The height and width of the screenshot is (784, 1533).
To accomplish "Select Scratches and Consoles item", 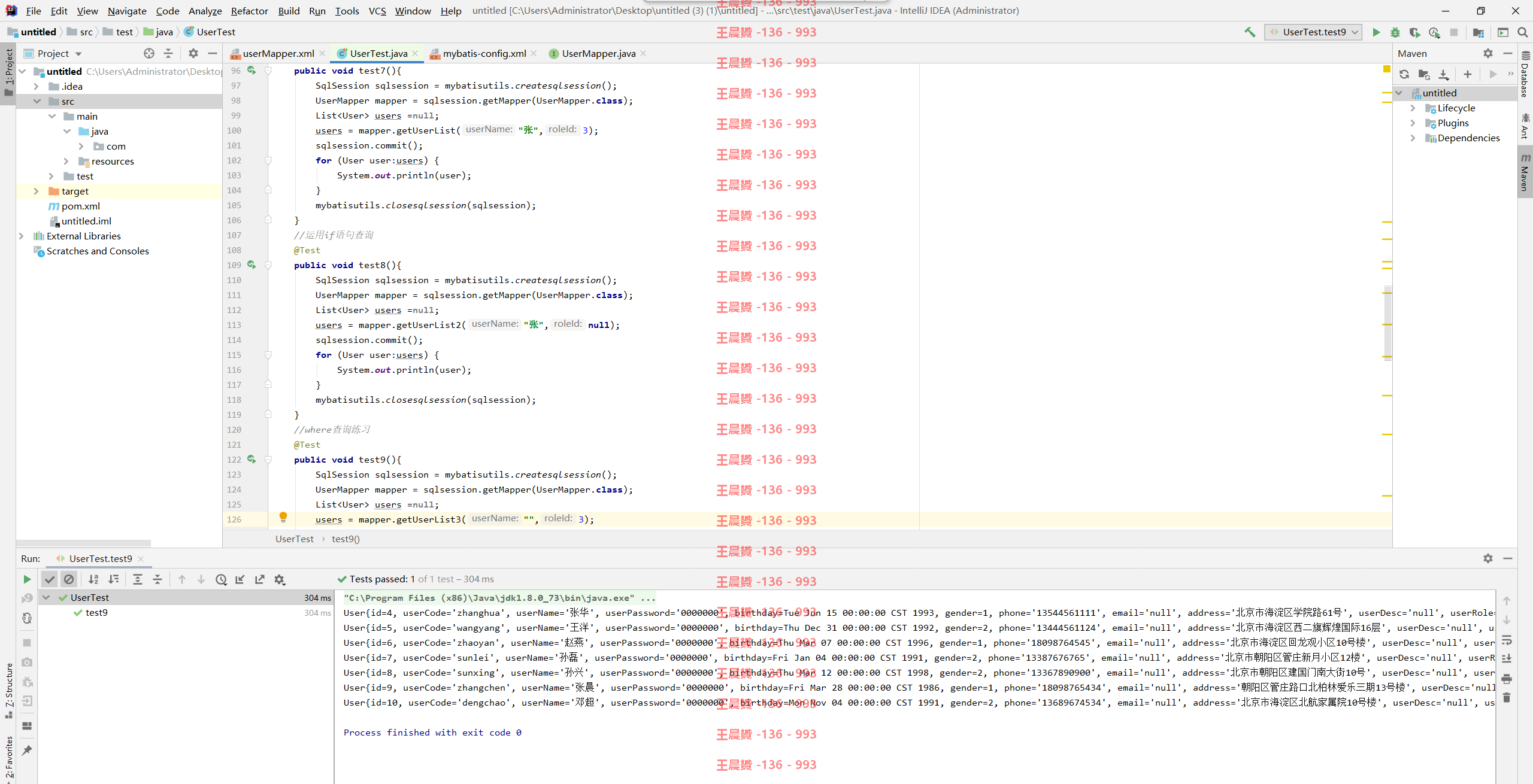I will click(x=98, y=251).
